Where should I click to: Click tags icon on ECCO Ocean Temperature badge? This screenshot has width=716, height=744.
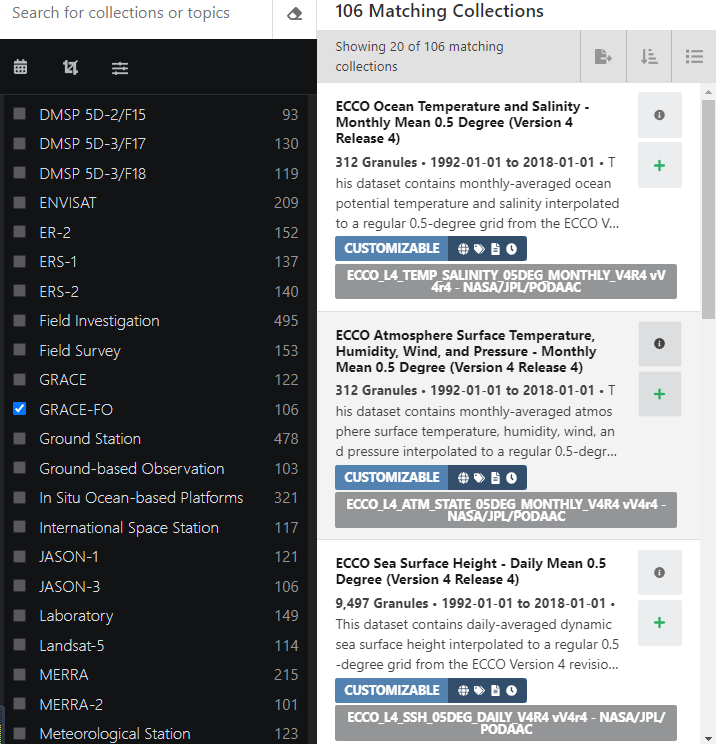click(479, 249)
